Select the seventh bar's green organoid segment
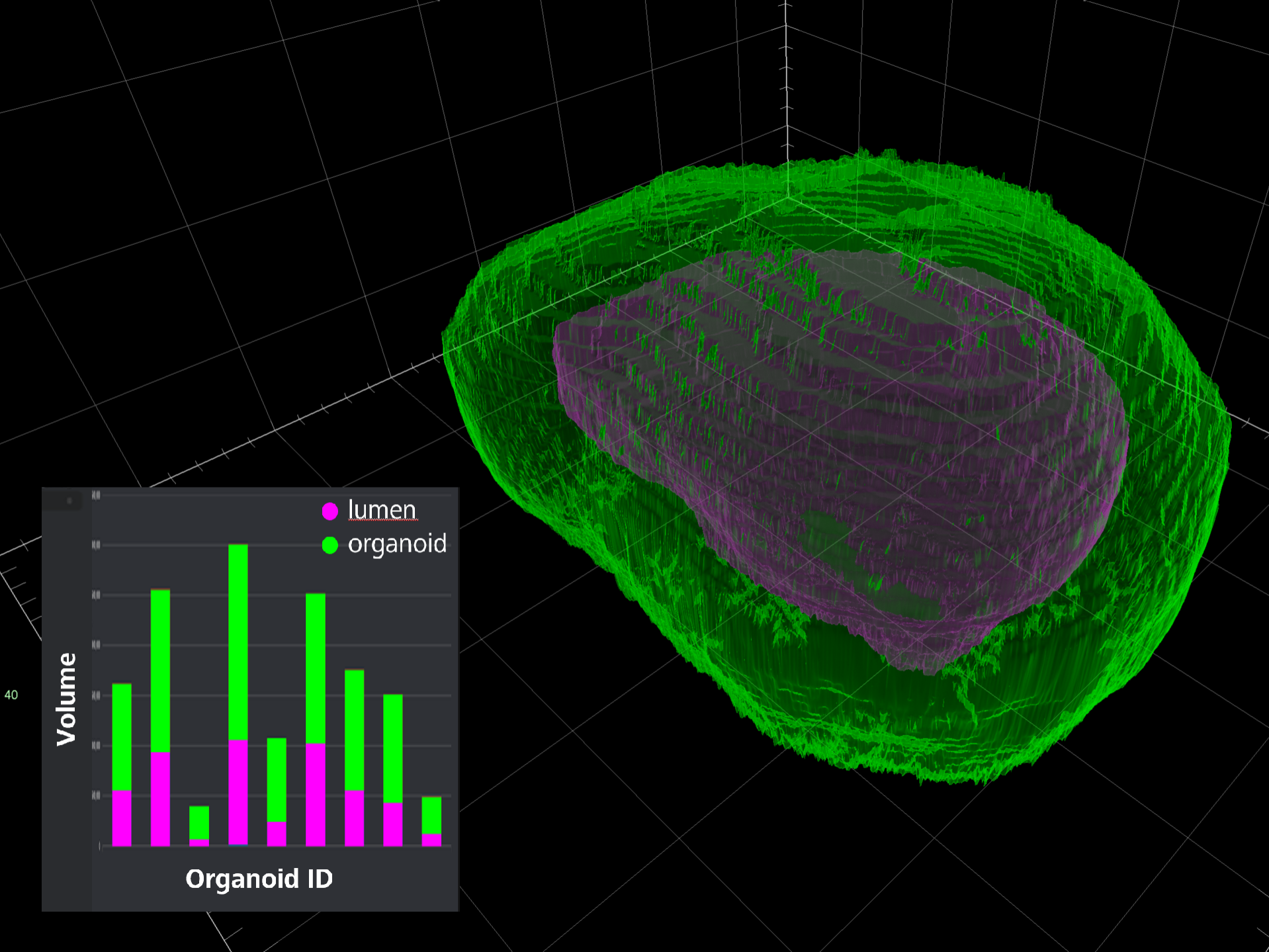1269x952 pixels. click(355, 730)
